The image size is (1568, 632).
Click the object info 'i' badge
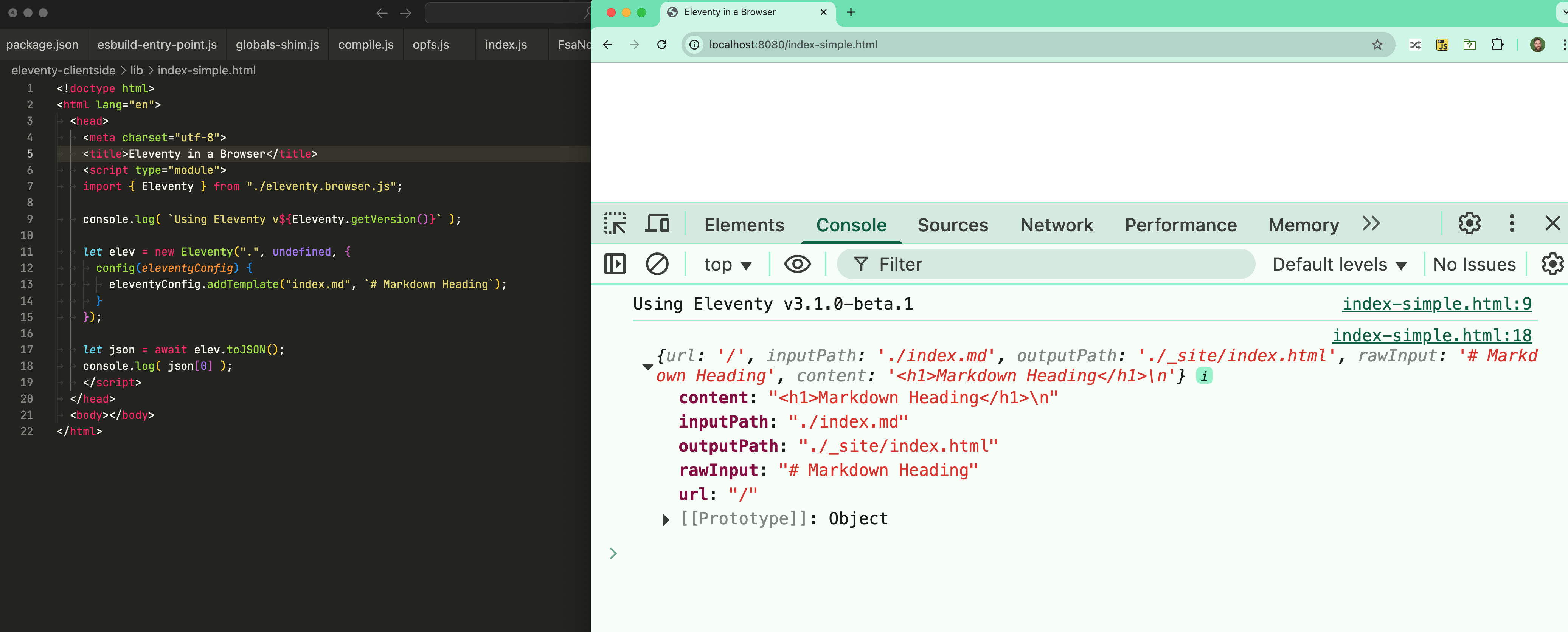pyautogui.click(x=1204, y=376)
